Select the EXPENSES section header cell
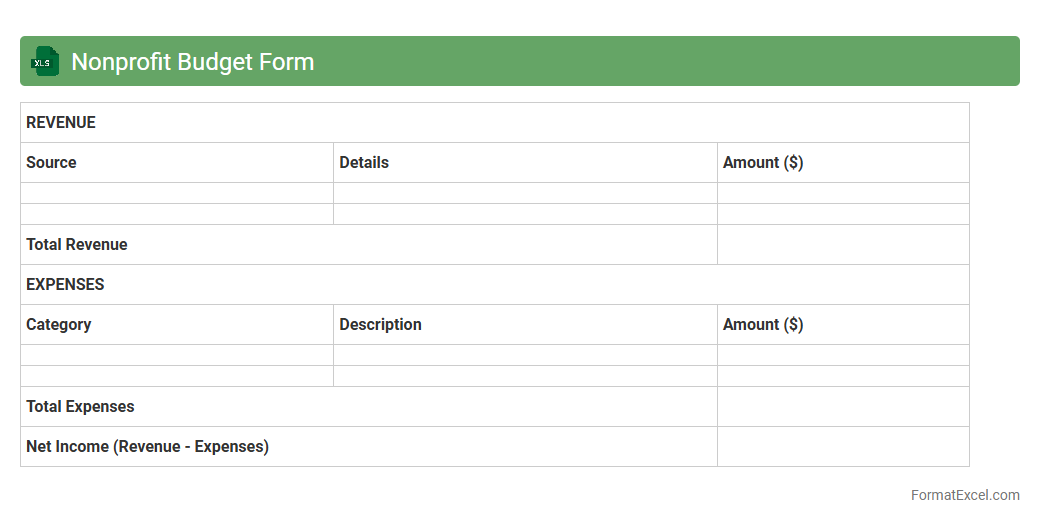The image size is (1040, 524). 494,285
